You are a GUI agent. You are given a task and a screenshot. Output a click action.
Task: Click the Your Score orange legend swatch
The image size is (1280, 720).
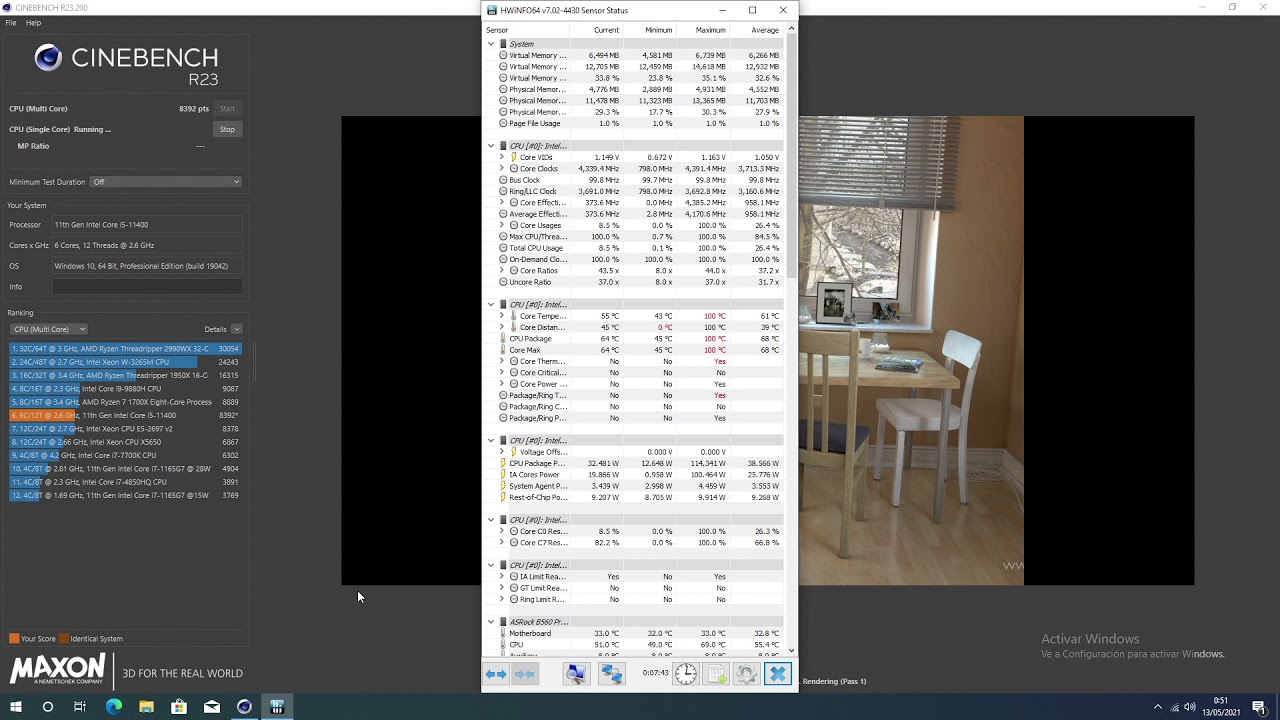(14, 639)
